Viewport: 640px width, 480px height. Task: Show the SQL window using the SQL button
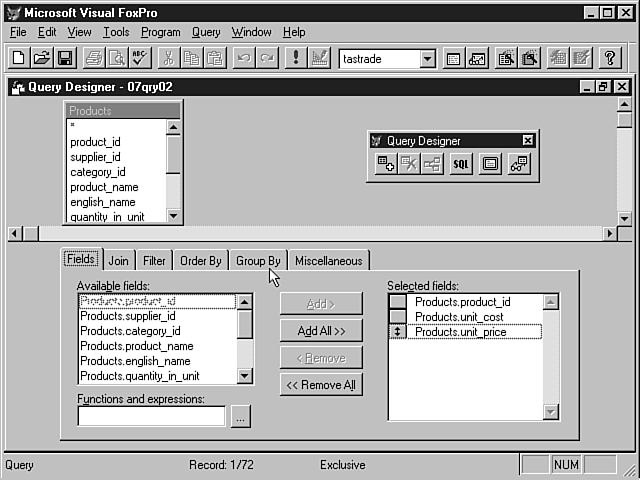460,165
